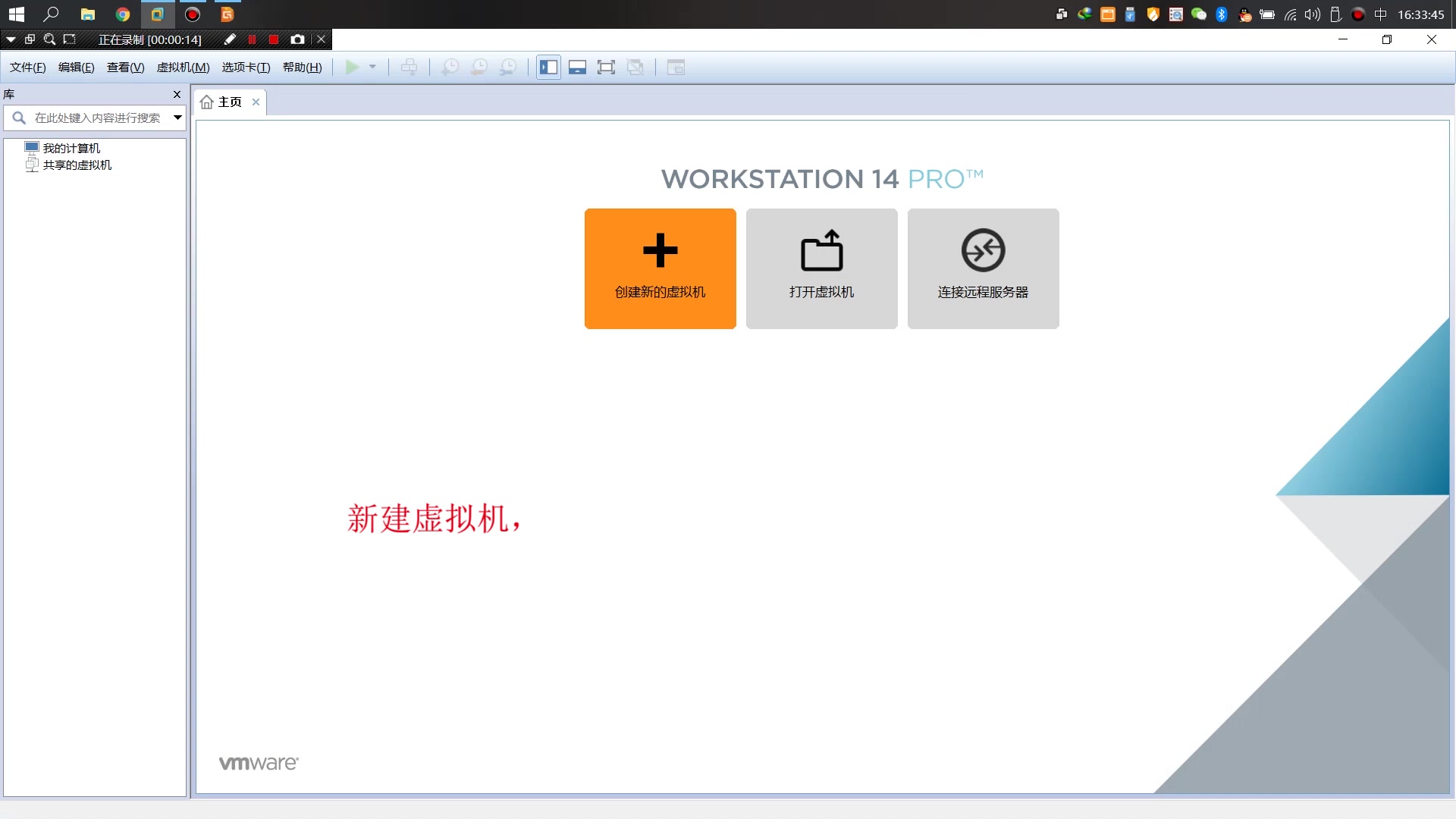Viewport: 1456px width, 819px height.
Task: Close the 主页 tab
Action: (256, 102)
